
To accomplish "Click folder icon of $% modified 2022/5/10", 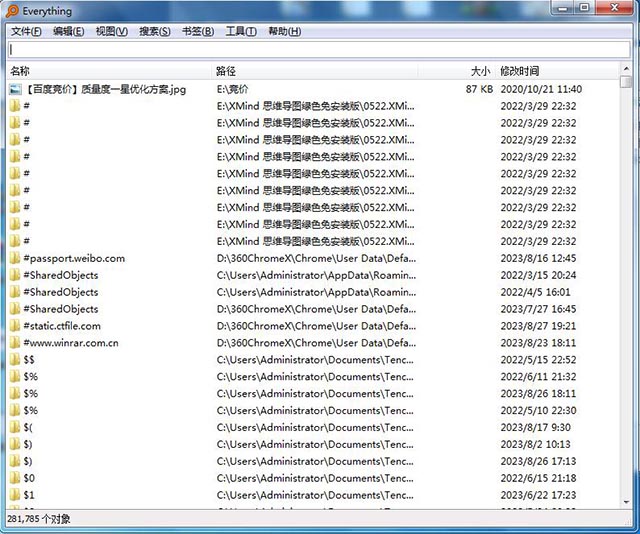I will 15,410.
